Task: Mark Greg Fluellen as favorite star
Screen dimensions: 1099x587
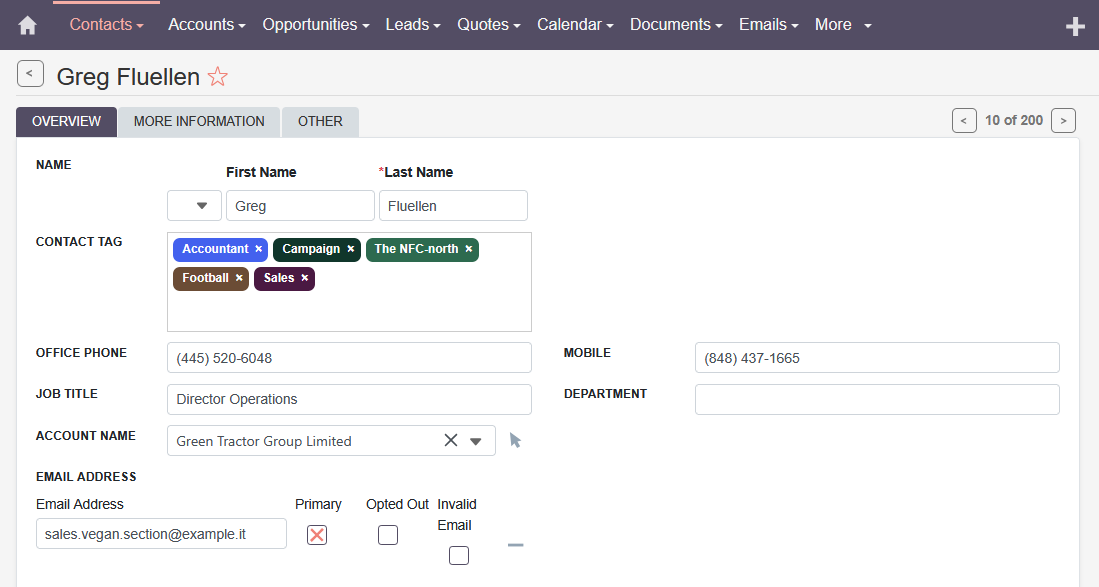Action: [218, 76]
